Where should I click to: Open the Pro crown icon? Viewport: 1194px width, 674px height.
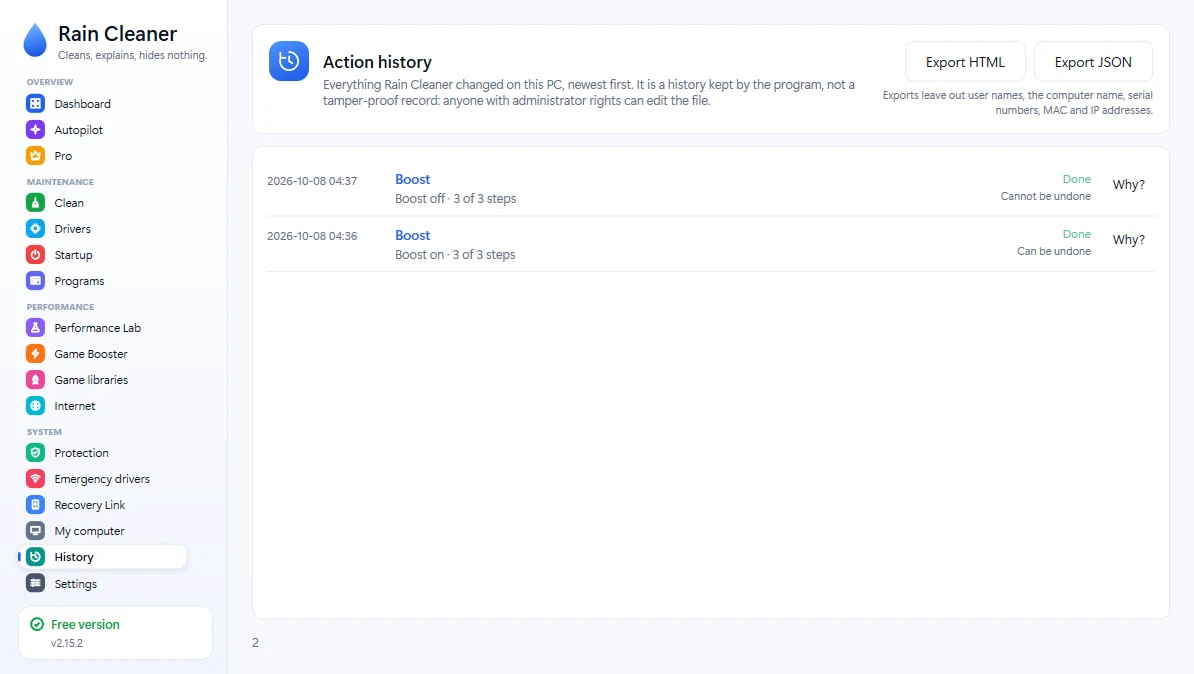pos(35,155)
